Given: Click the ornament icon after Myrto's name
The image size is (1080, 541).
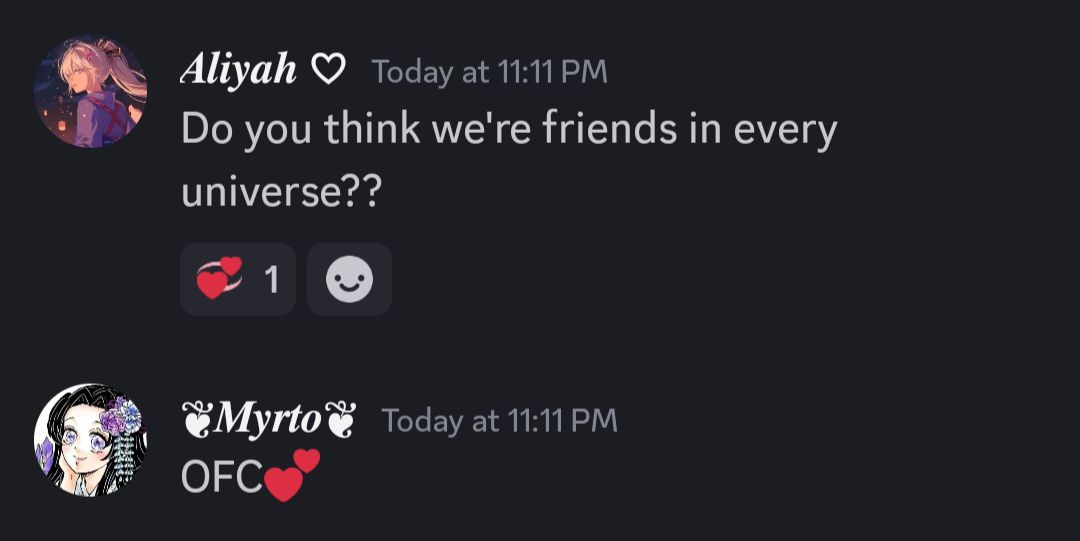Looking at the screenshot, I should pos(340,420).
